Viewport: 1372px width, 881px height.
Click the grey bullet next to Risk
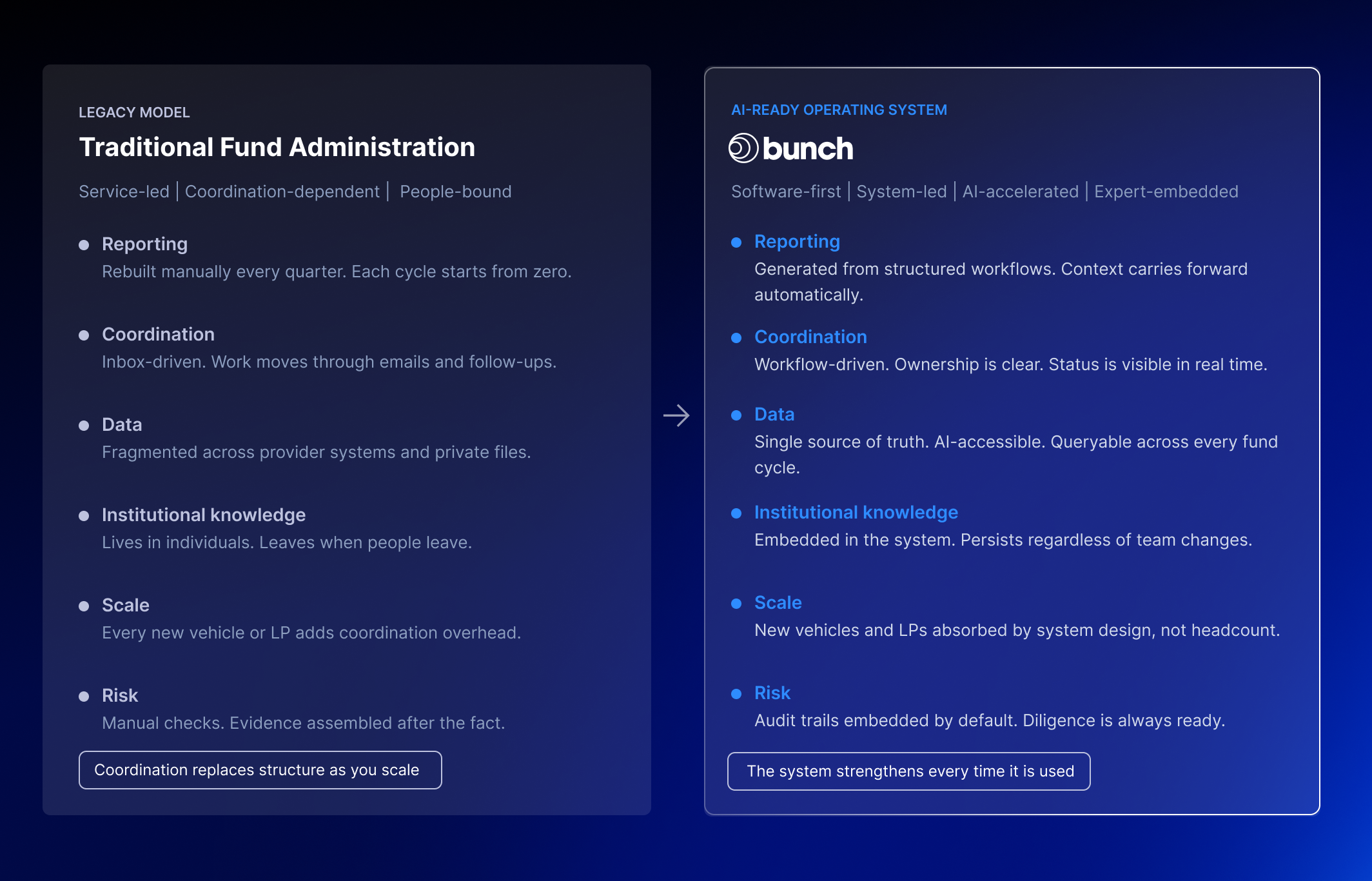(x=84, y=697)
